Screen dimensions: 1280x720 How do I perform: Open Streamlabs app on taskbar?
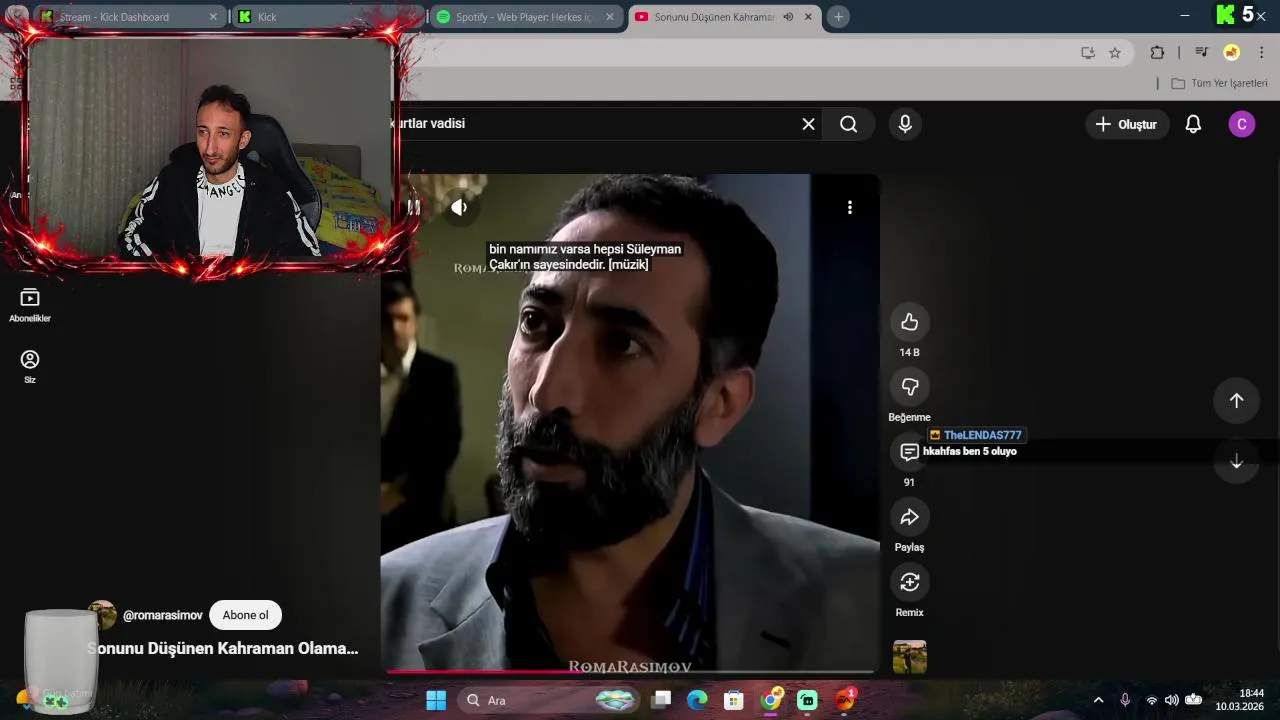click(x=807, y=700)
